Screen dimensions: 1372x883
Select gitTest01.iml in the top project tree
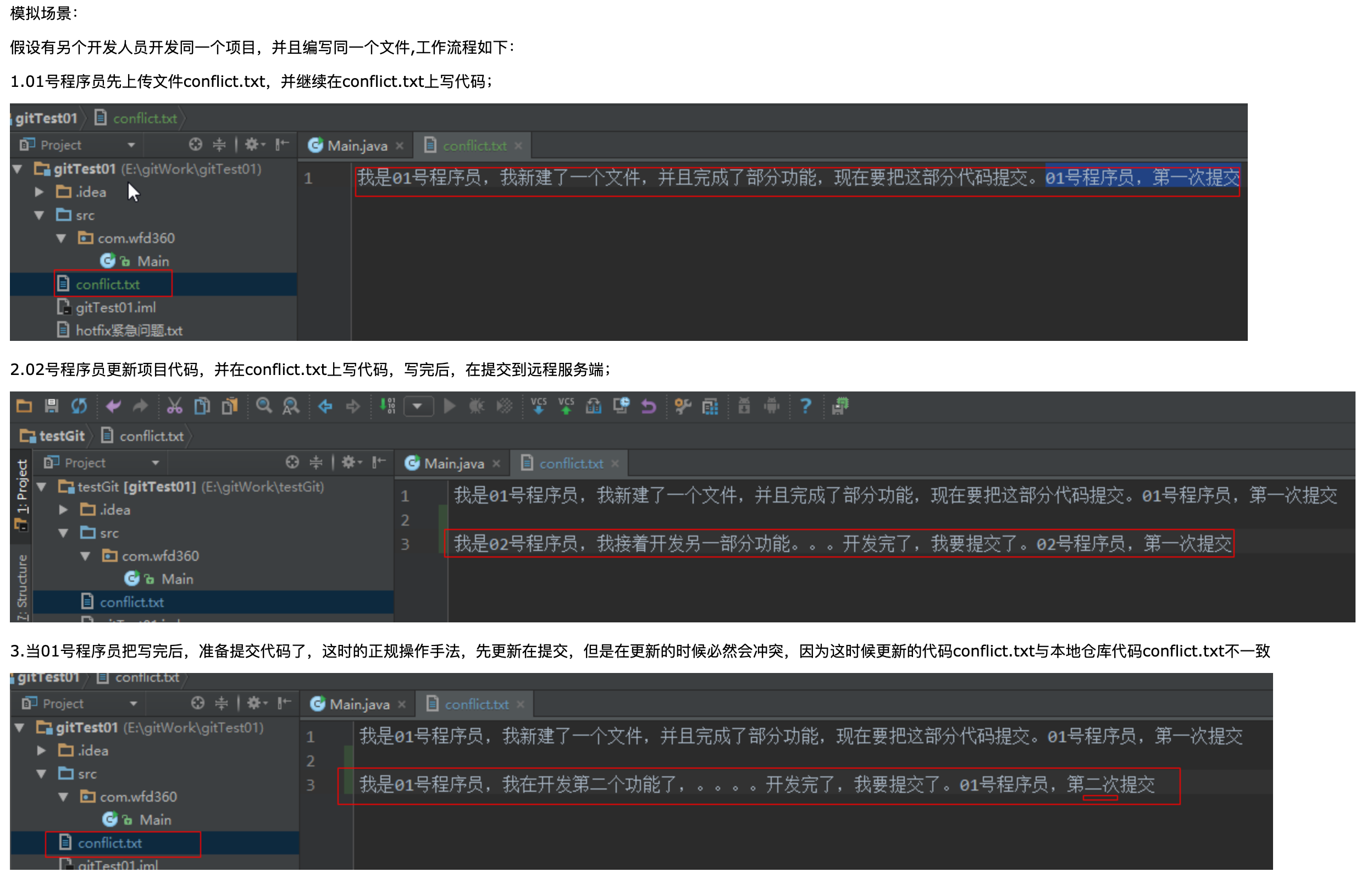tap(115, 308)
